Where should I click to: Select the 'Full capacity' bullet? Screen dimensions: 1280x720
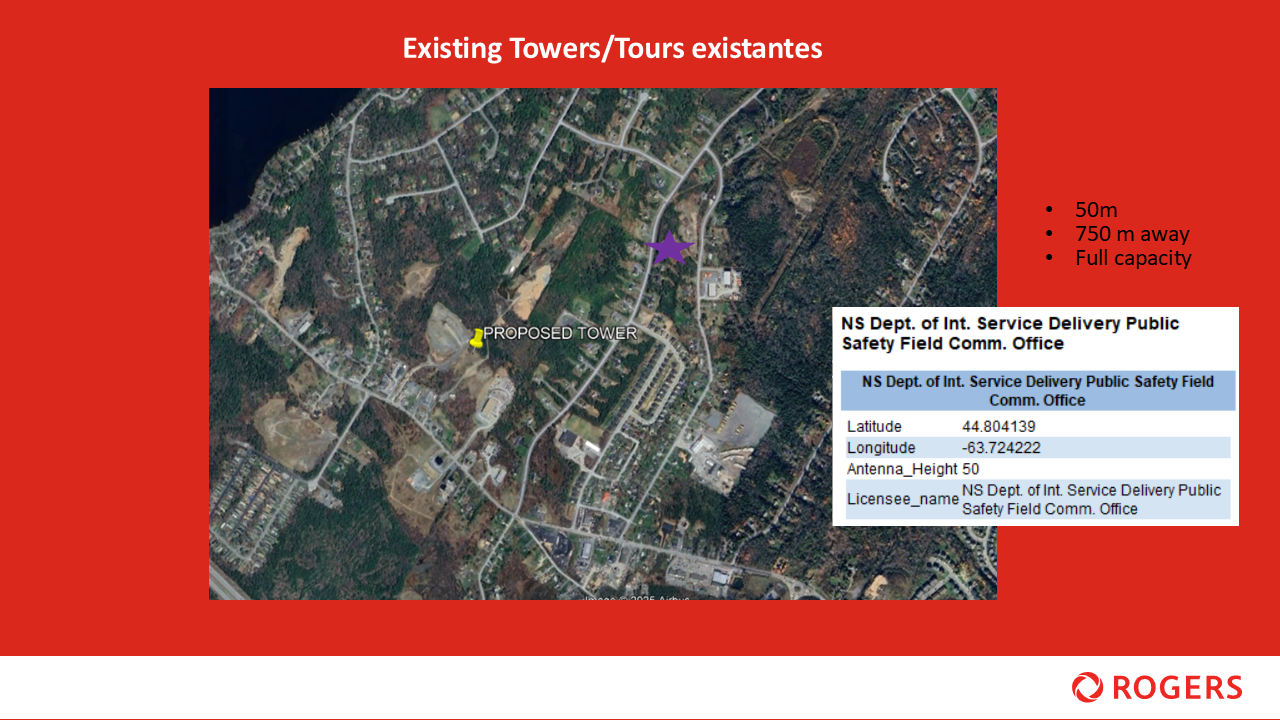coord(1133,258)
